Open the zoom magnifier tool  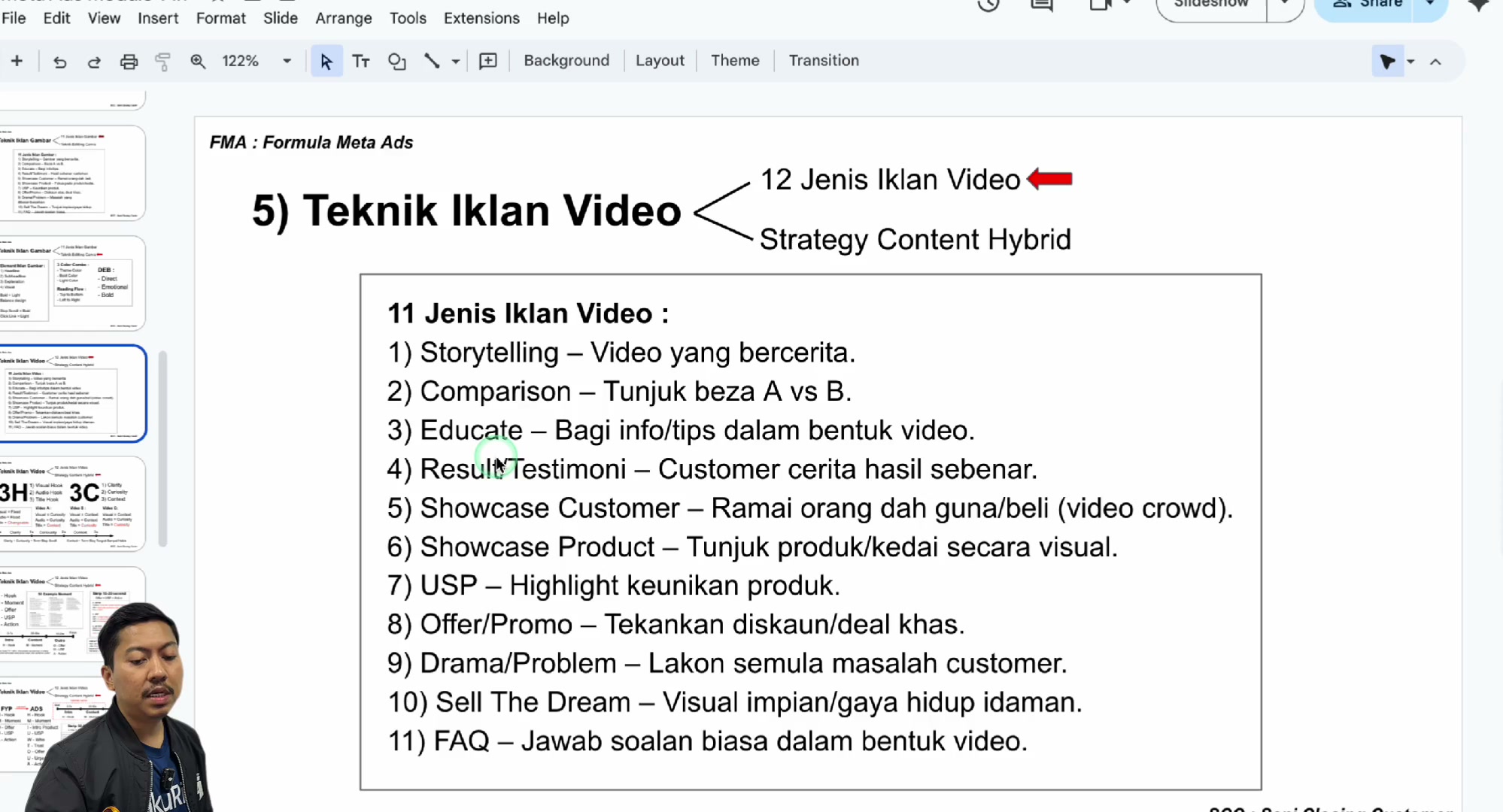198,62
